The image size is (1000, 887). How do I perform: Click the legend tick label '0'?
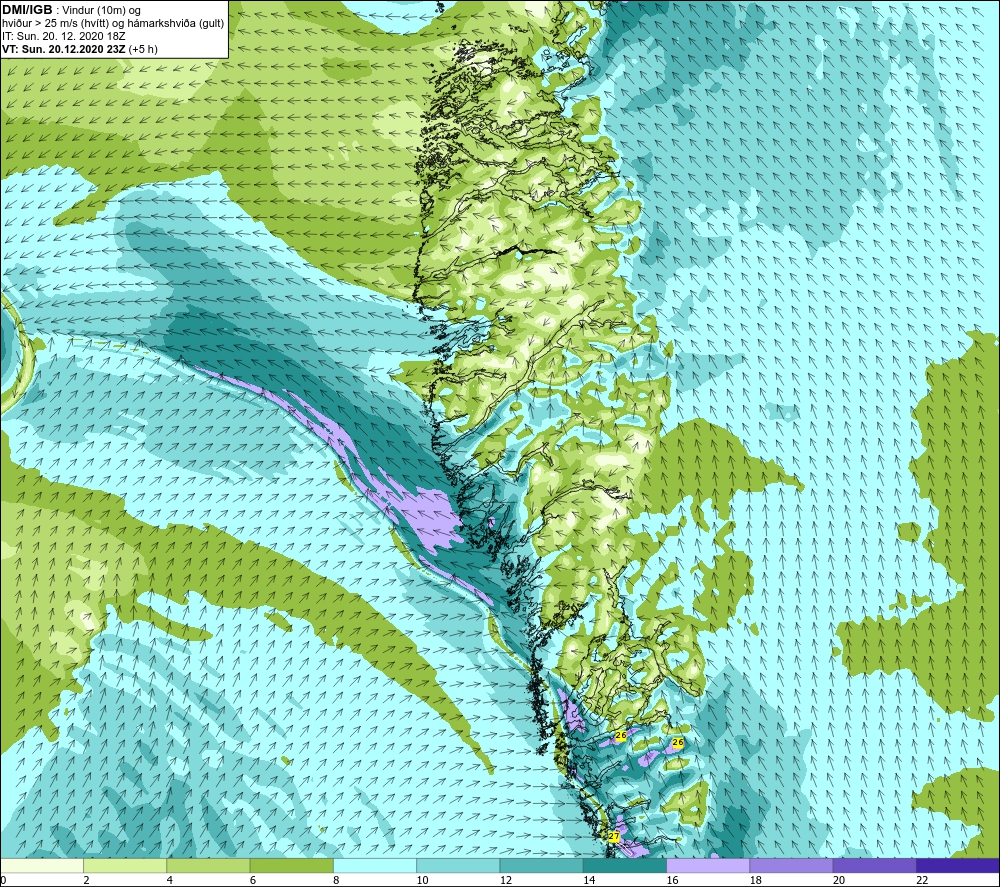coord(3,880)
